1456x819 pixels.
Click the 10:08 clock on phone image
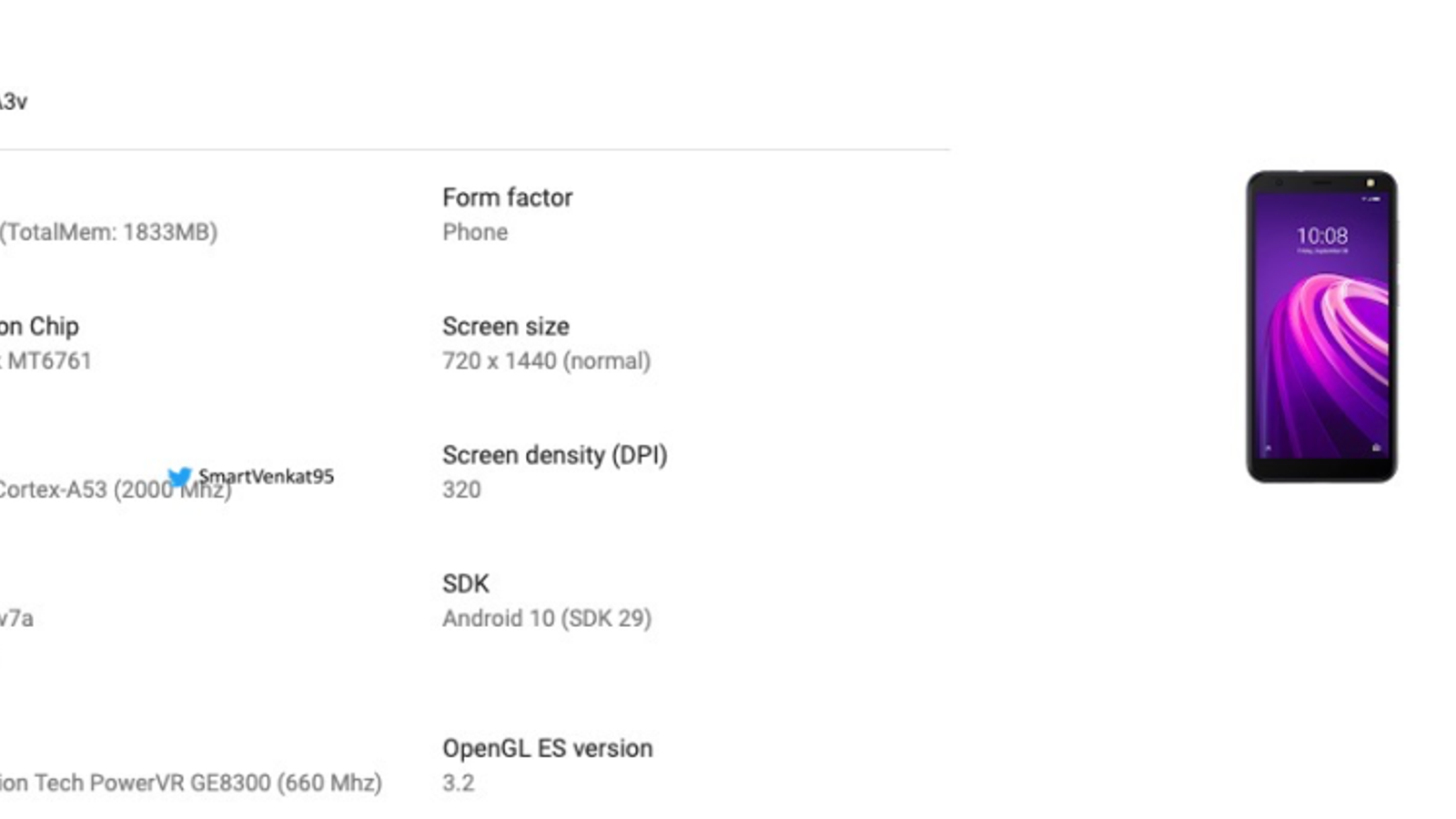pyautogui.click(x=1321, y=237)
